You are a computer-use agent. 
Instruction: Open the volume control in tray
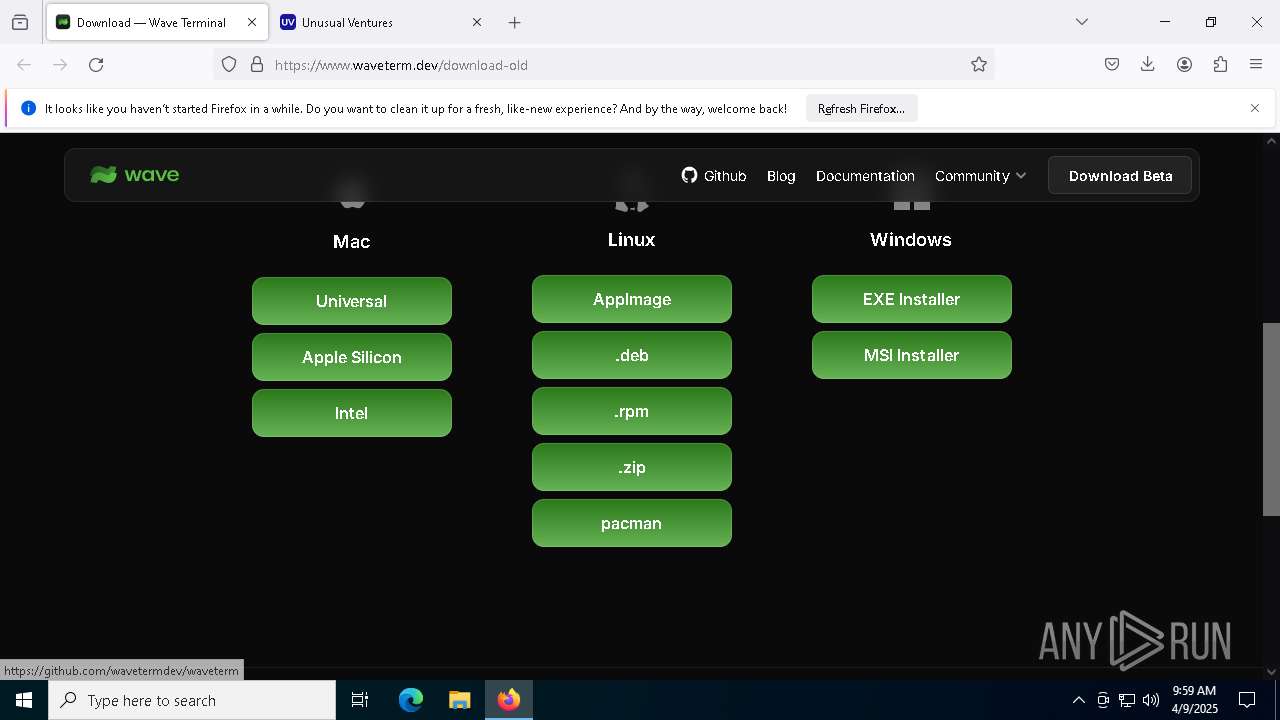[x=1151, y=700]
